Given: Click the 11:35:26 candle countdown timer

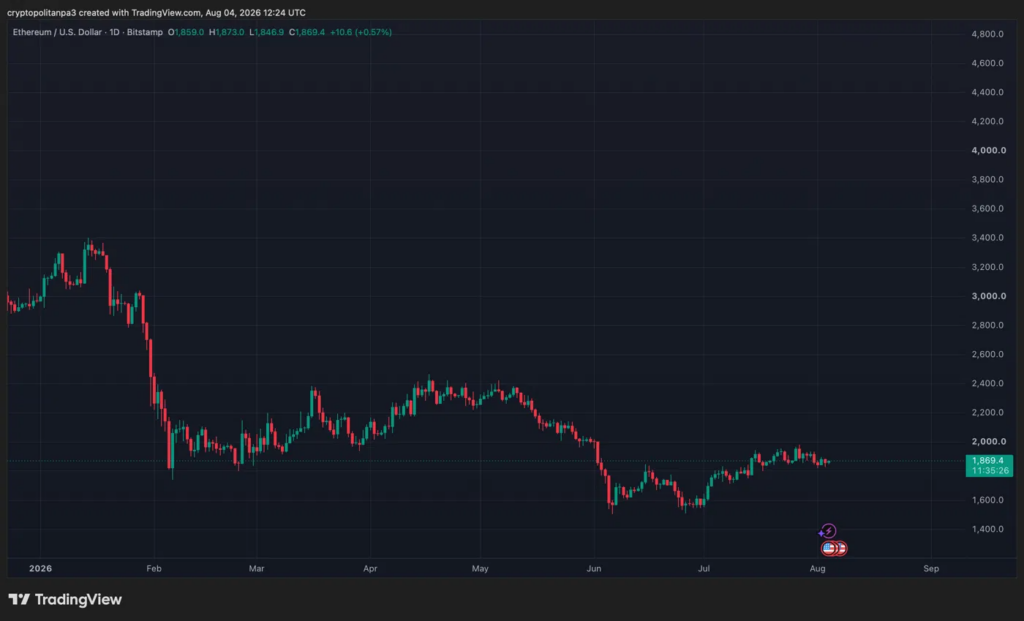Looking at the screenshot, I should 989,470.
